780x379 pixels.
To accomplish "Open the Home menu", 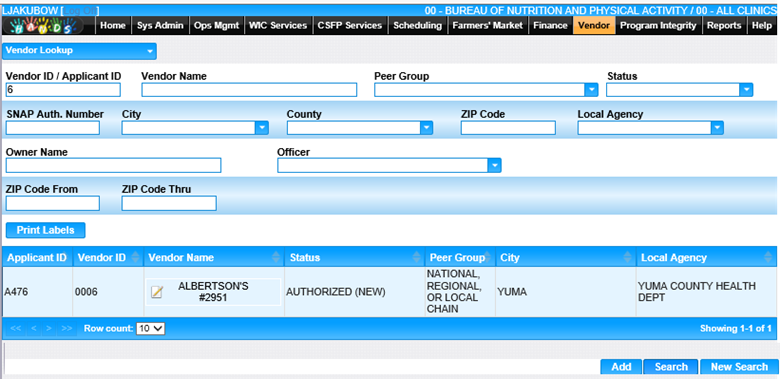I will point(113,25).
